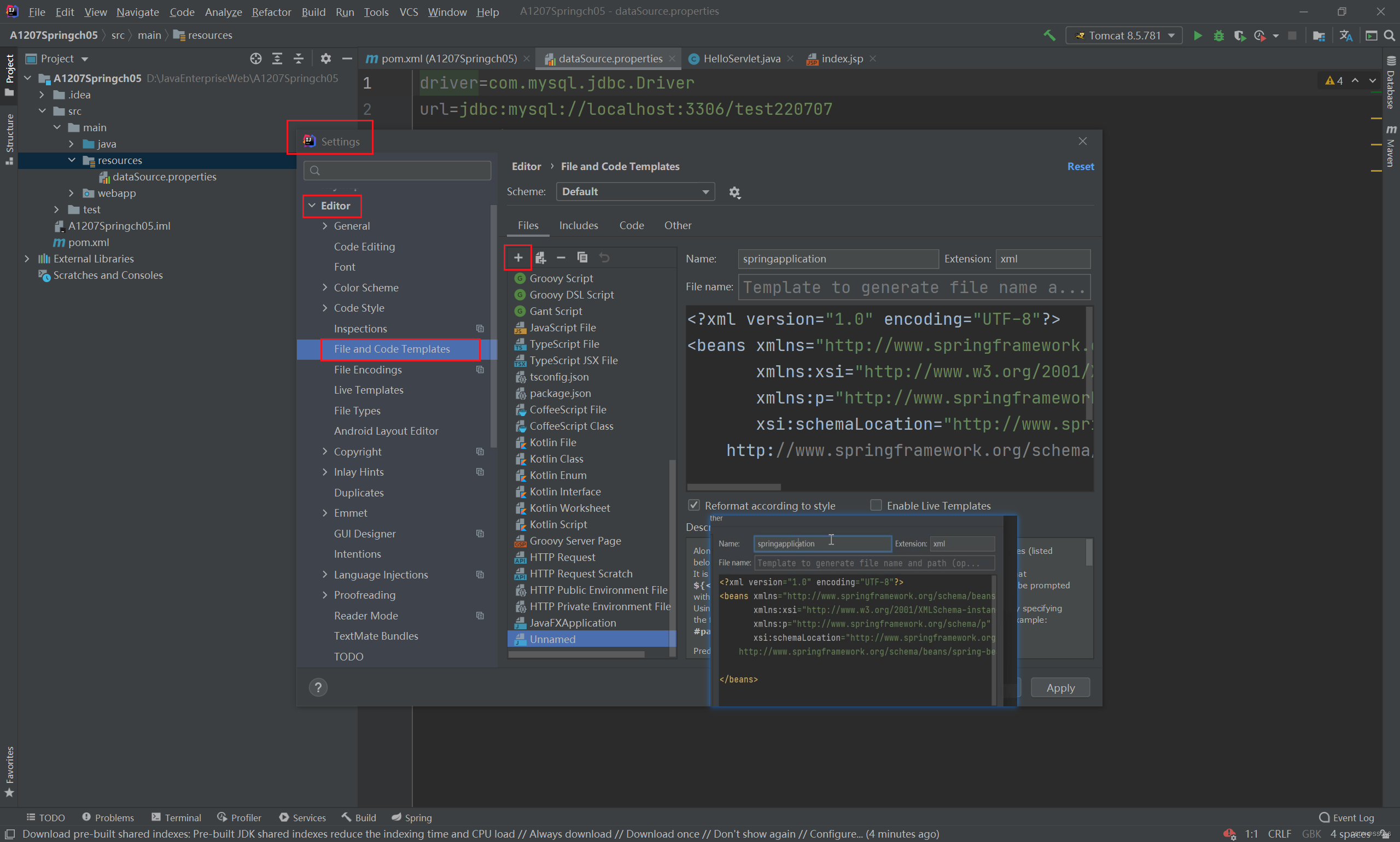
Task: Click the revert arrow icon above the template list
Action: point(604,258)
